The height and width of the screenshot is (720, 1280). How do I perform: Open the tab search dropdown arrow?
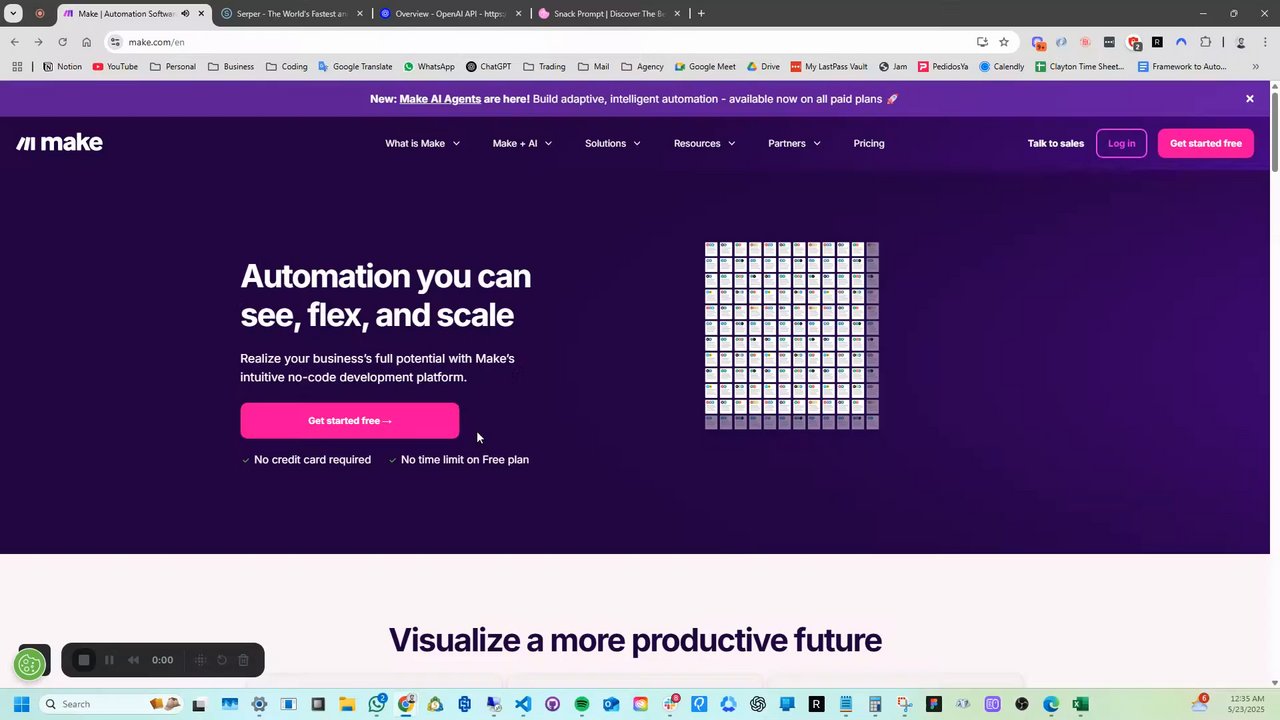pos(13,14)
